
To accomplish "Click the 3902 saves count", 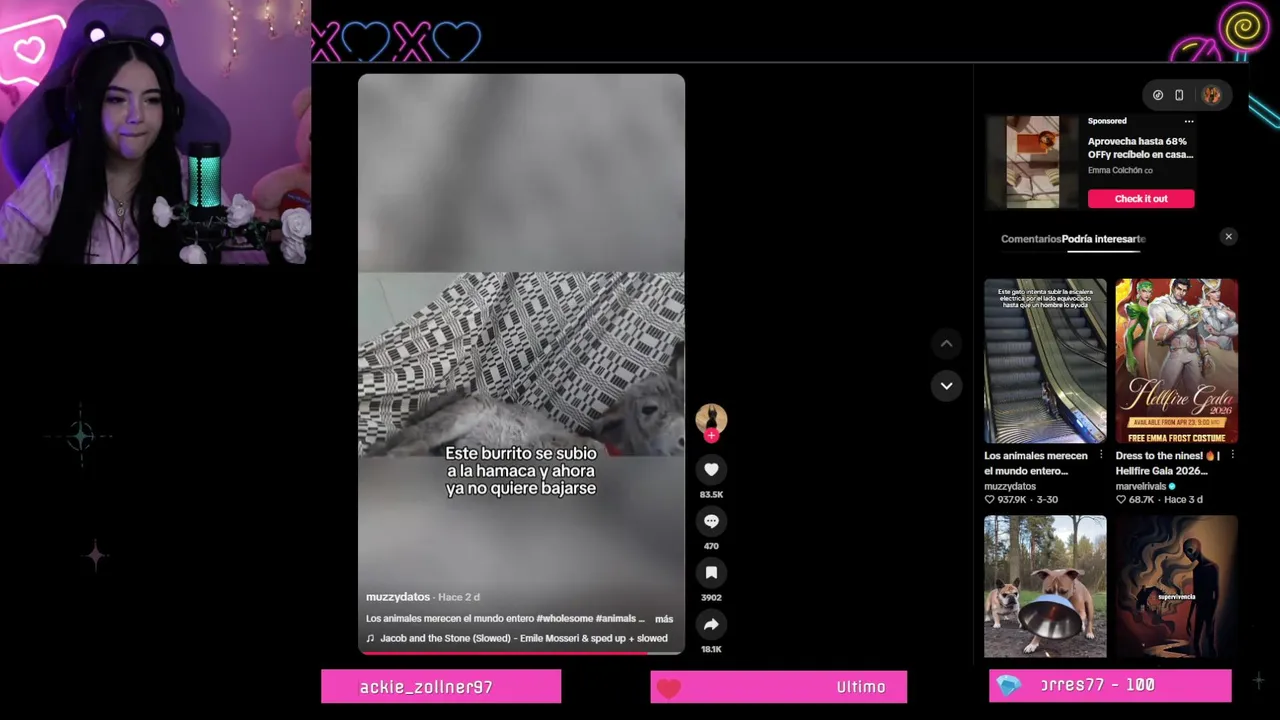I will point(711,597).
